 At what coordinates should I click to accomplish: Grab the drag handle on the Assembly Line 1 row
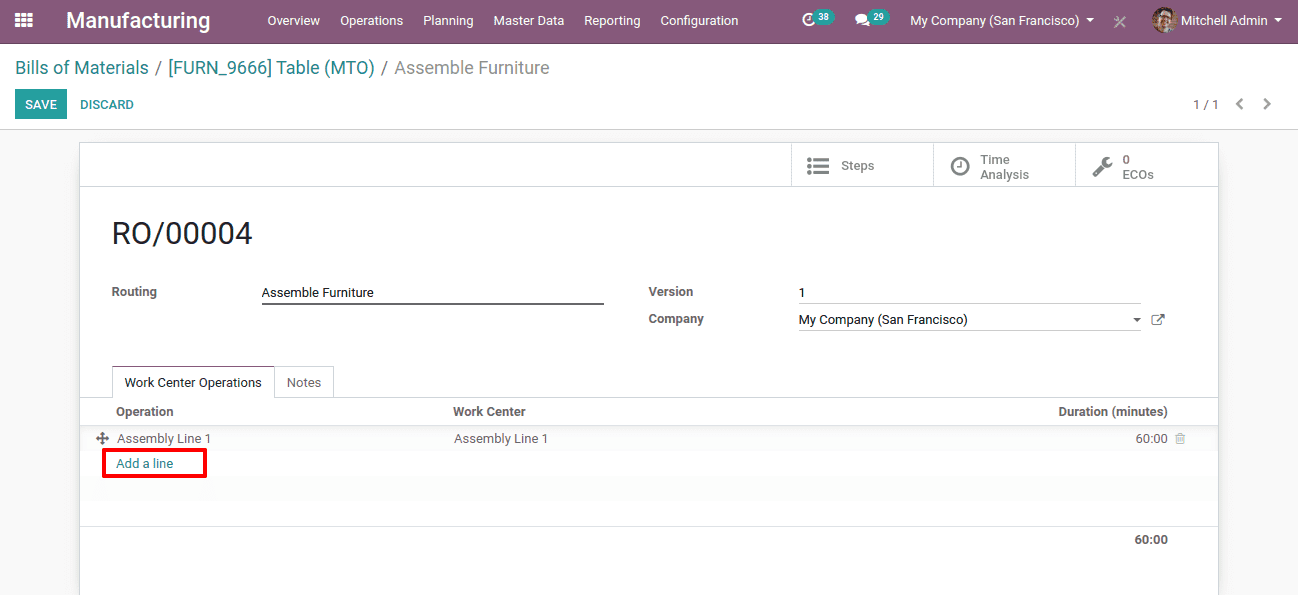102,438
